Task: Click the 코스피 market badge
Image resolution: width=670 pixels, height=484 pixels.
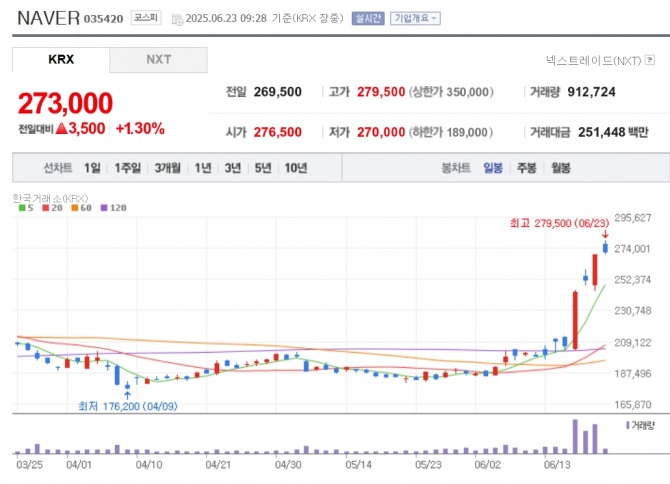Action: tap(146, 18)
